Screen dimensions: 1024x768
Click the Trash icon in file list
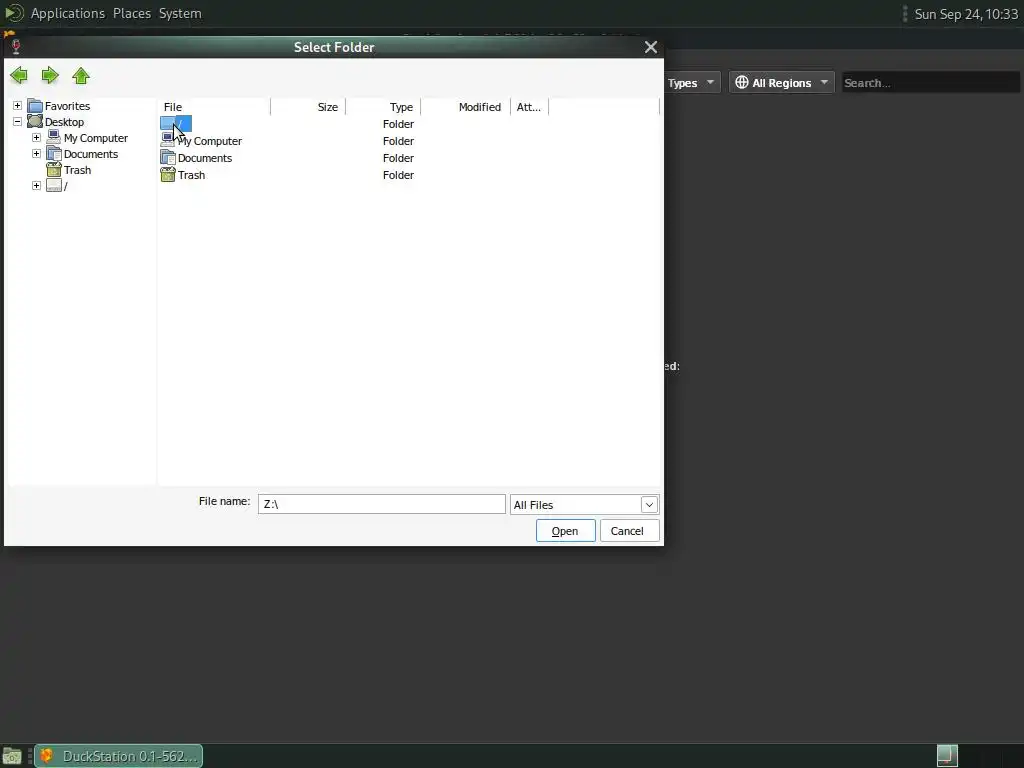(x=168, y=175)
